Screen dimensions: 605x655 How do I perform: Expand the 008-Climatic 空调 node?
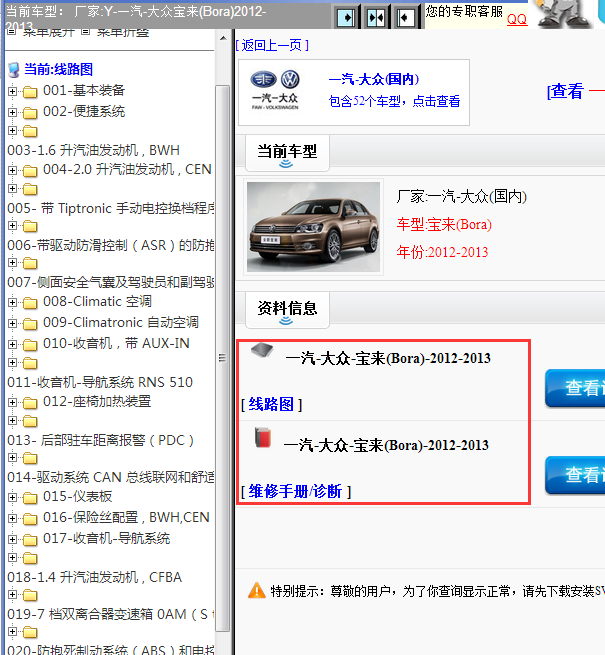pyautogui.click(x=13, y=302)
